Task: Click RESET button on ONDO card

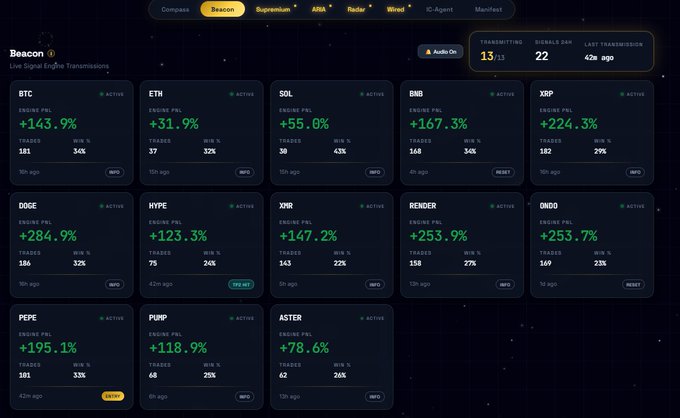Action: point(633,284)
